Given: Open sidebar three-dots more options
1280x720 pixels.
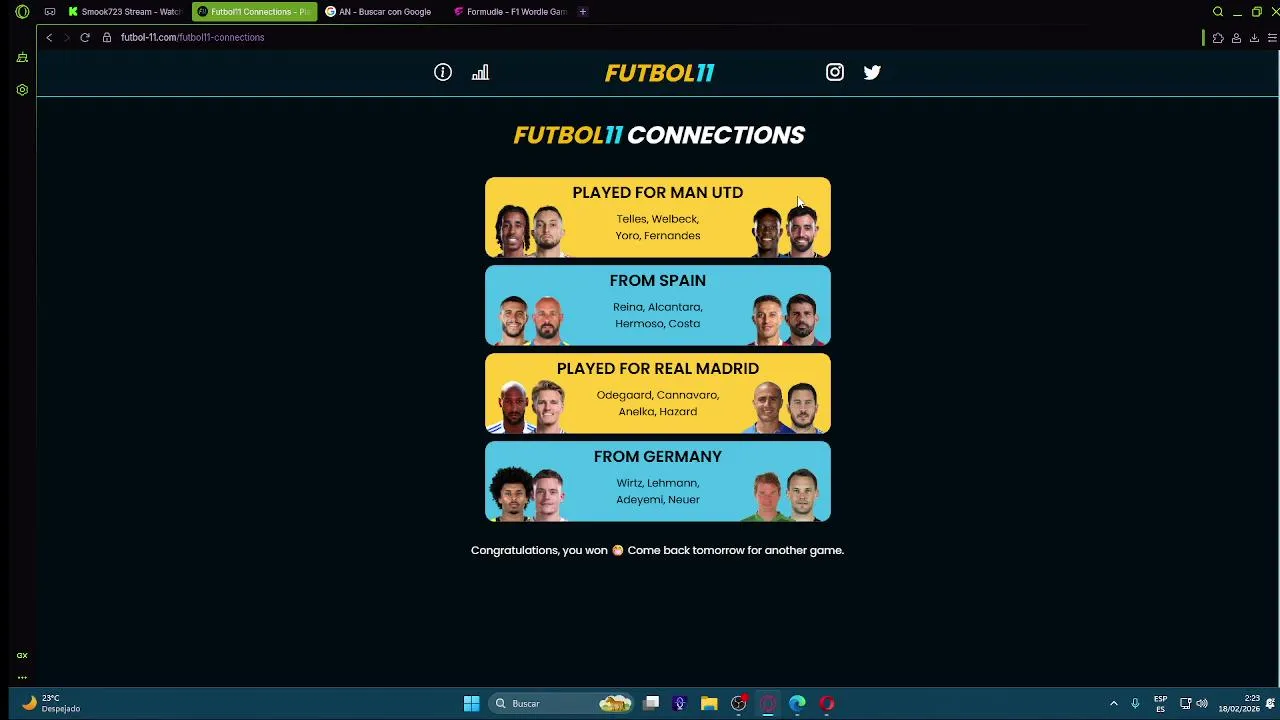Looking at the screenshot, I should coord(22,678).
